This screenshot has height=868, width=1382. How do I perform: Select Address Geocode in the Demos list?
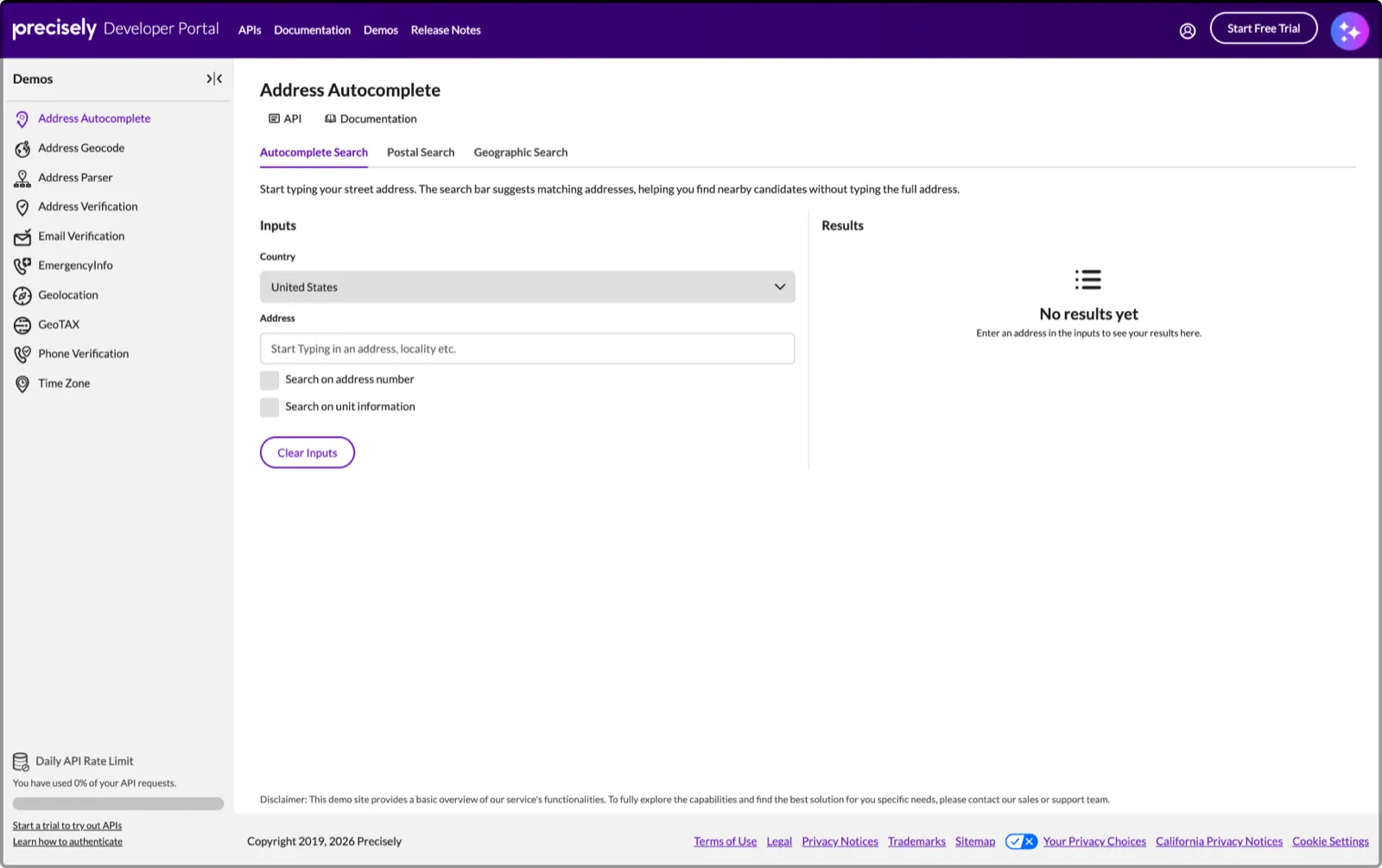pos(81,149)
